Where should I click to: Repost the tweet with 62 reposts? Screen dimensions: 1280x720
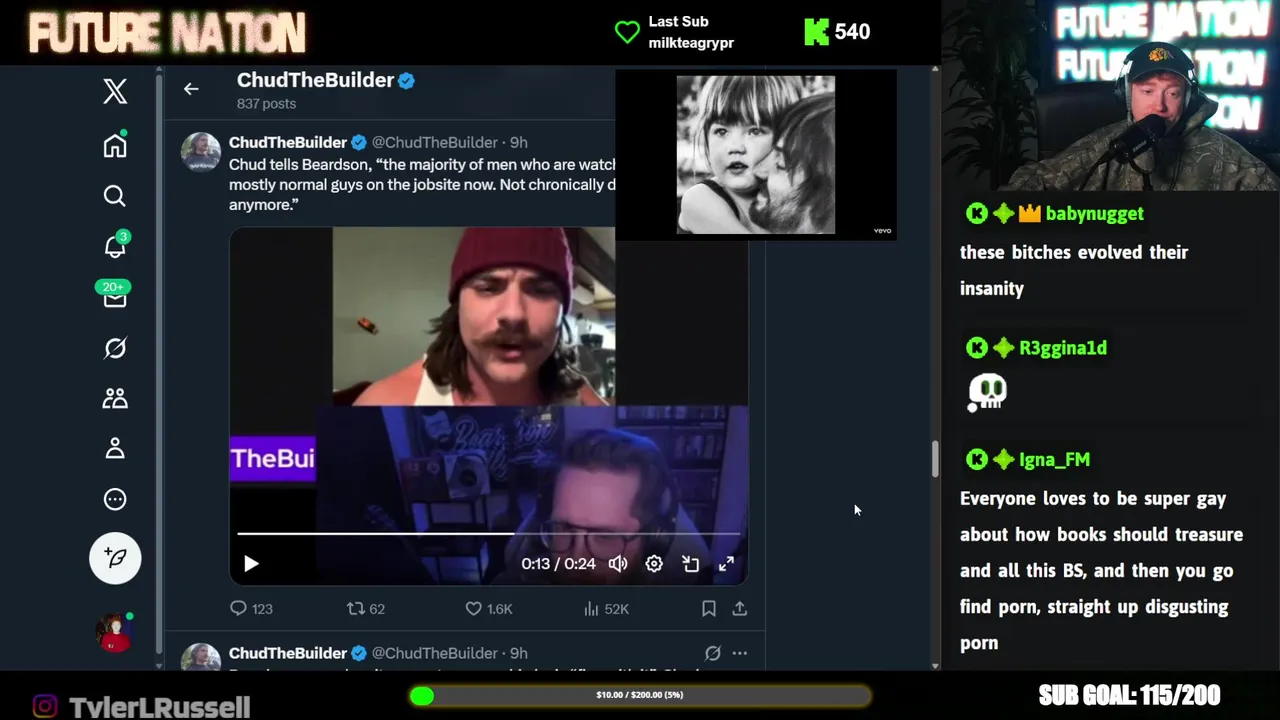point(365,608)
